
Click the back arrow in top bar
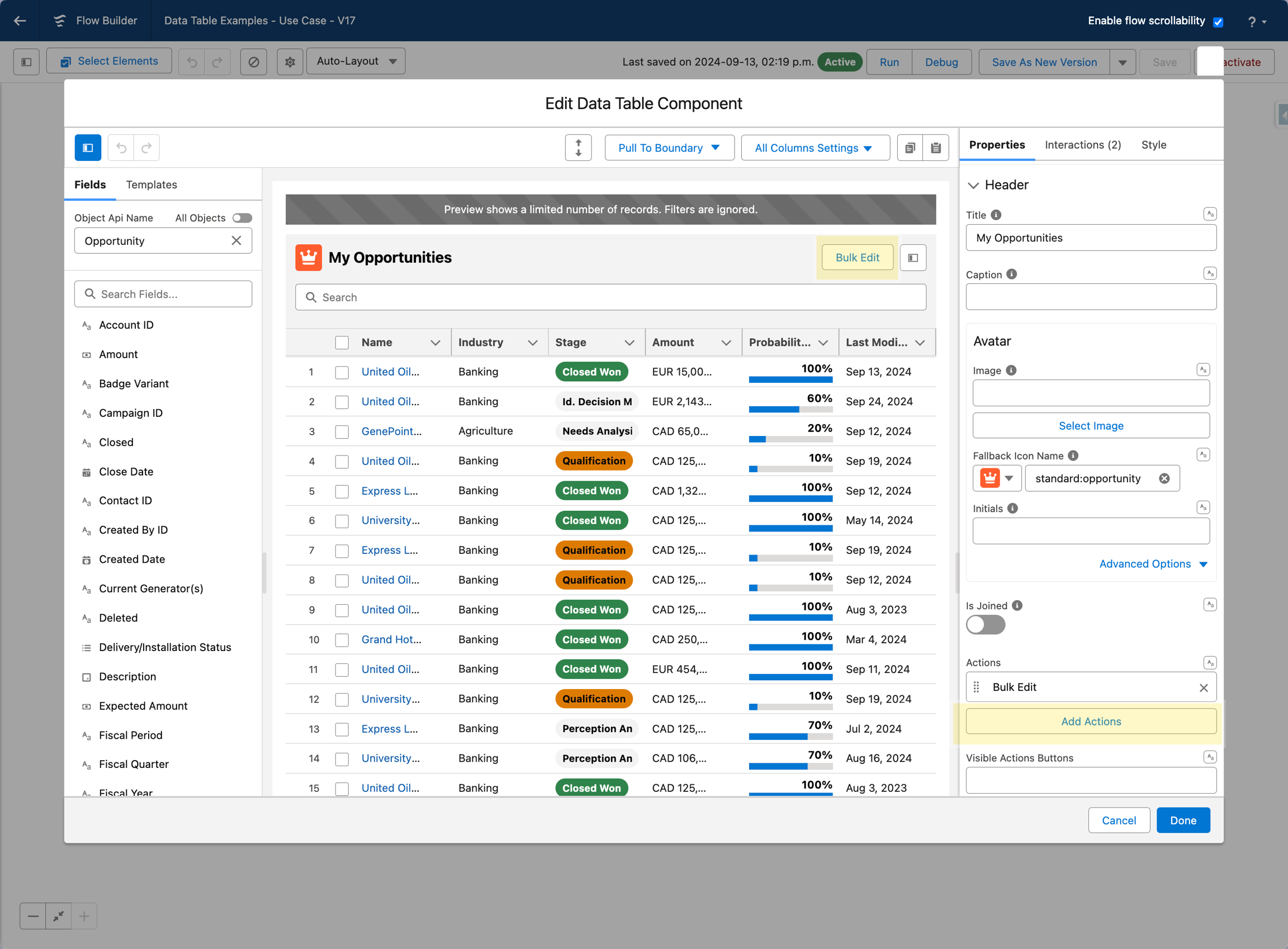pos(20,21)
